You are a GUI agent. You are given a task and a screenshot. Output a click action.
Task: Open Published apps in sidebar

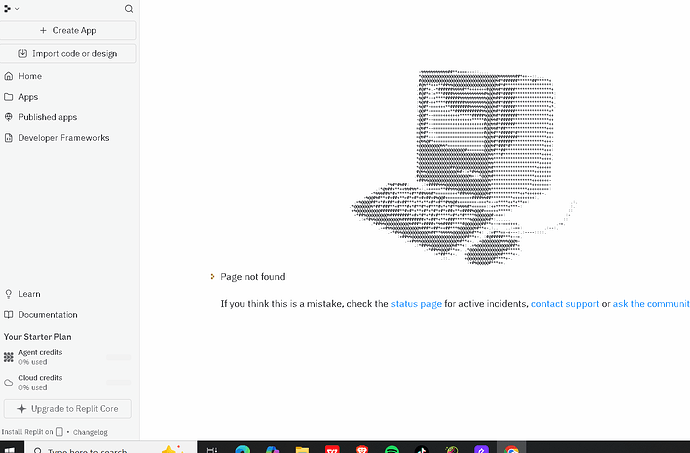[x=68, y=117]
